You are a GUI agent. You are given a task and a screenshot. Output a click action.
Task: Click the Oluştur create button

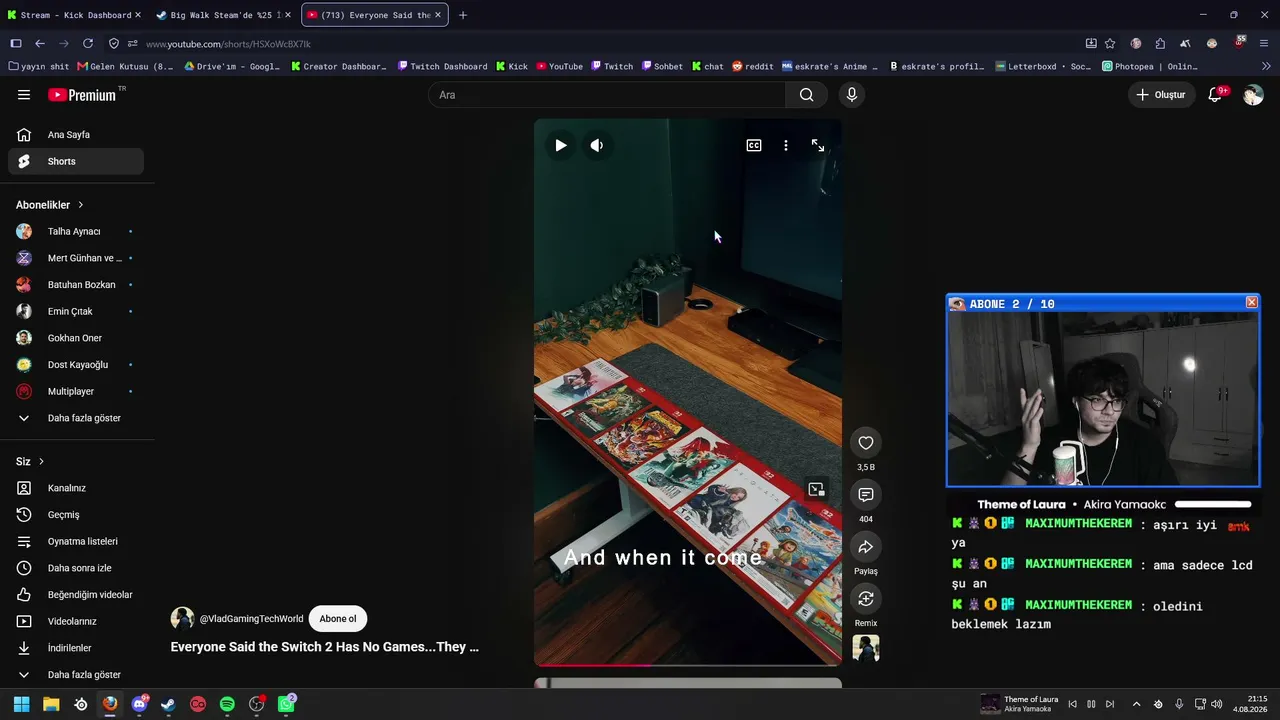1162,95
